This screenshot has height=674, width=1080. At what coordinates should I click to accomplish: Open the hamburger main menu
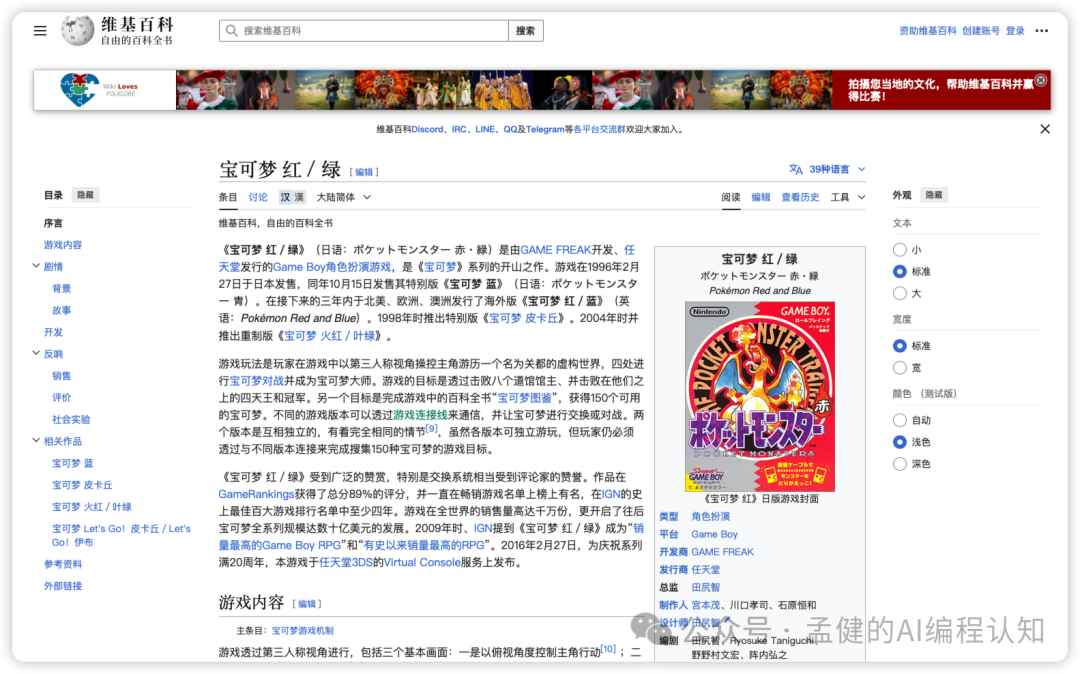(40, 30)
